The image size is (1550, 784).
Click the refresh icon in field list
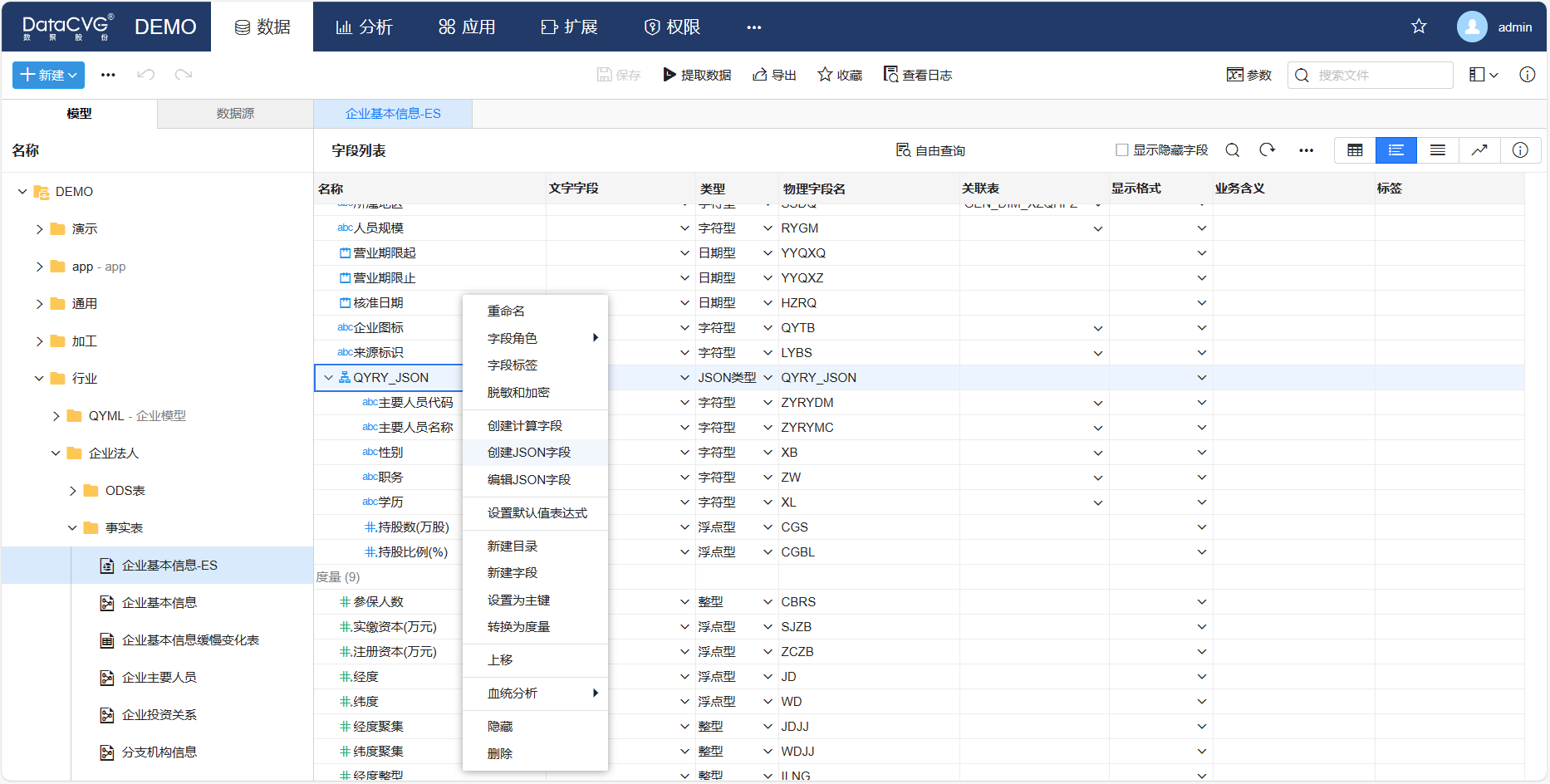point(1267,150)
